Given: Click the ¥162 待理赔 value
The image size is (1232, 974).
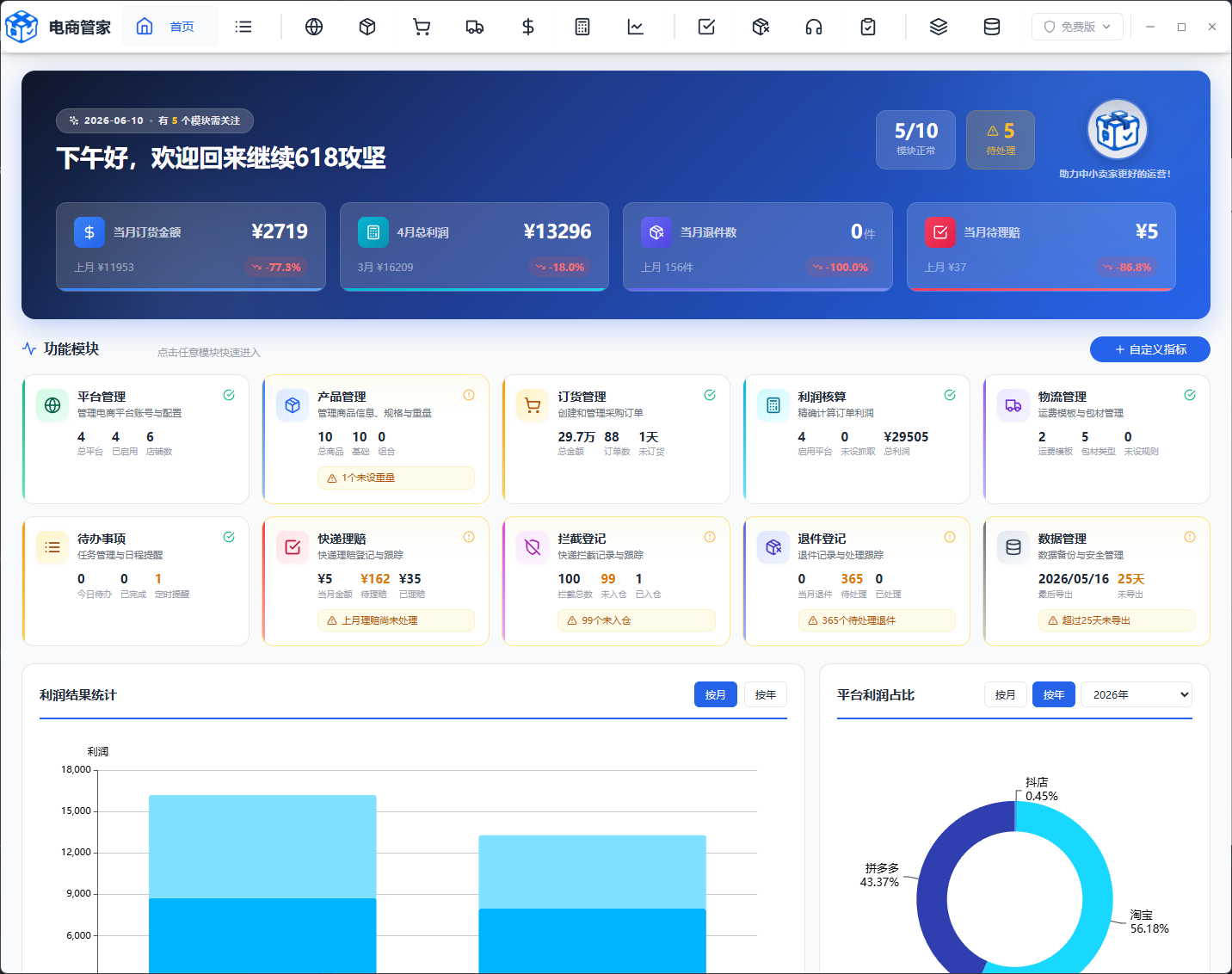Looking at the screenshot, I should 375,579.
